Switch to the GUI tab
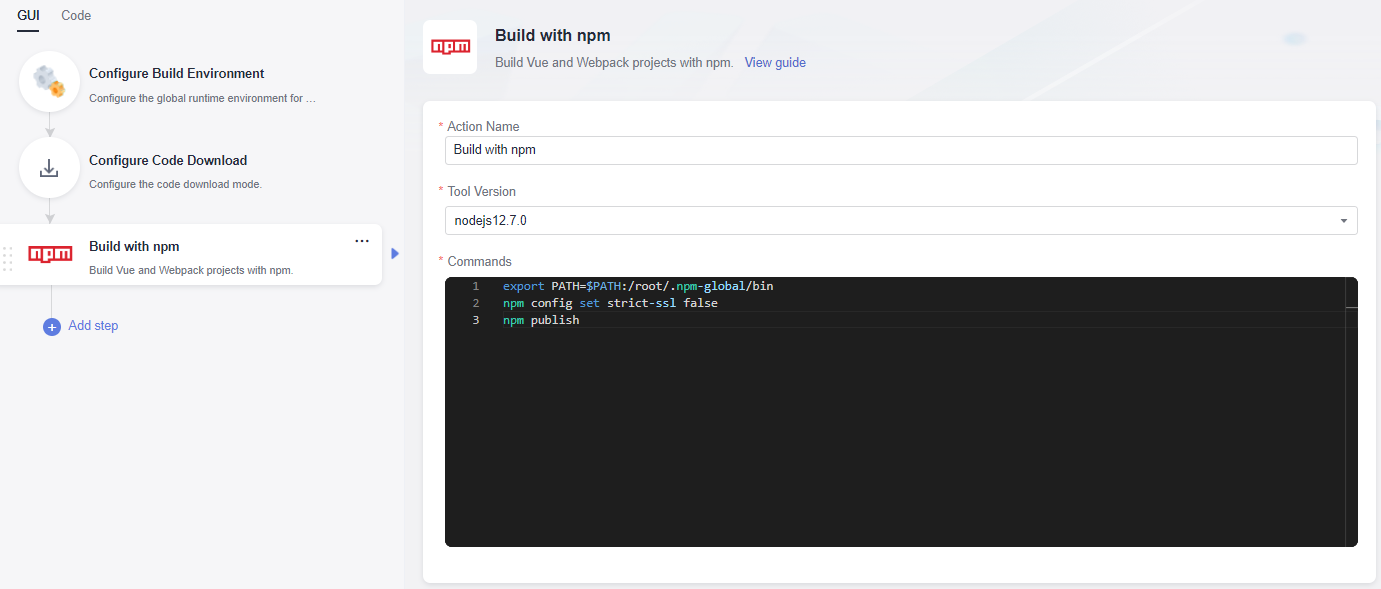 pyautogui.click(x=28, y=15)
